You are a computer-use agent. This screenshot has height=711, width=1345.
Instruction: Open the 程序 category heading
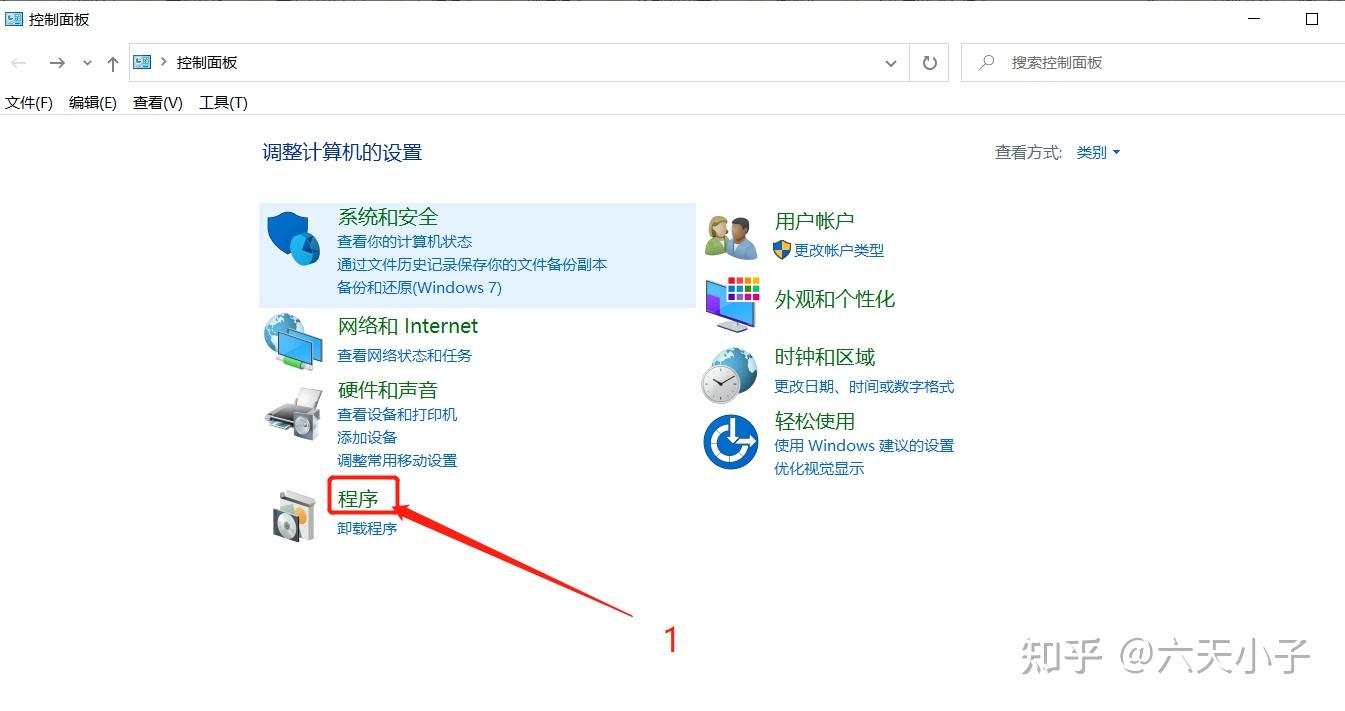(x=358, y=498)
